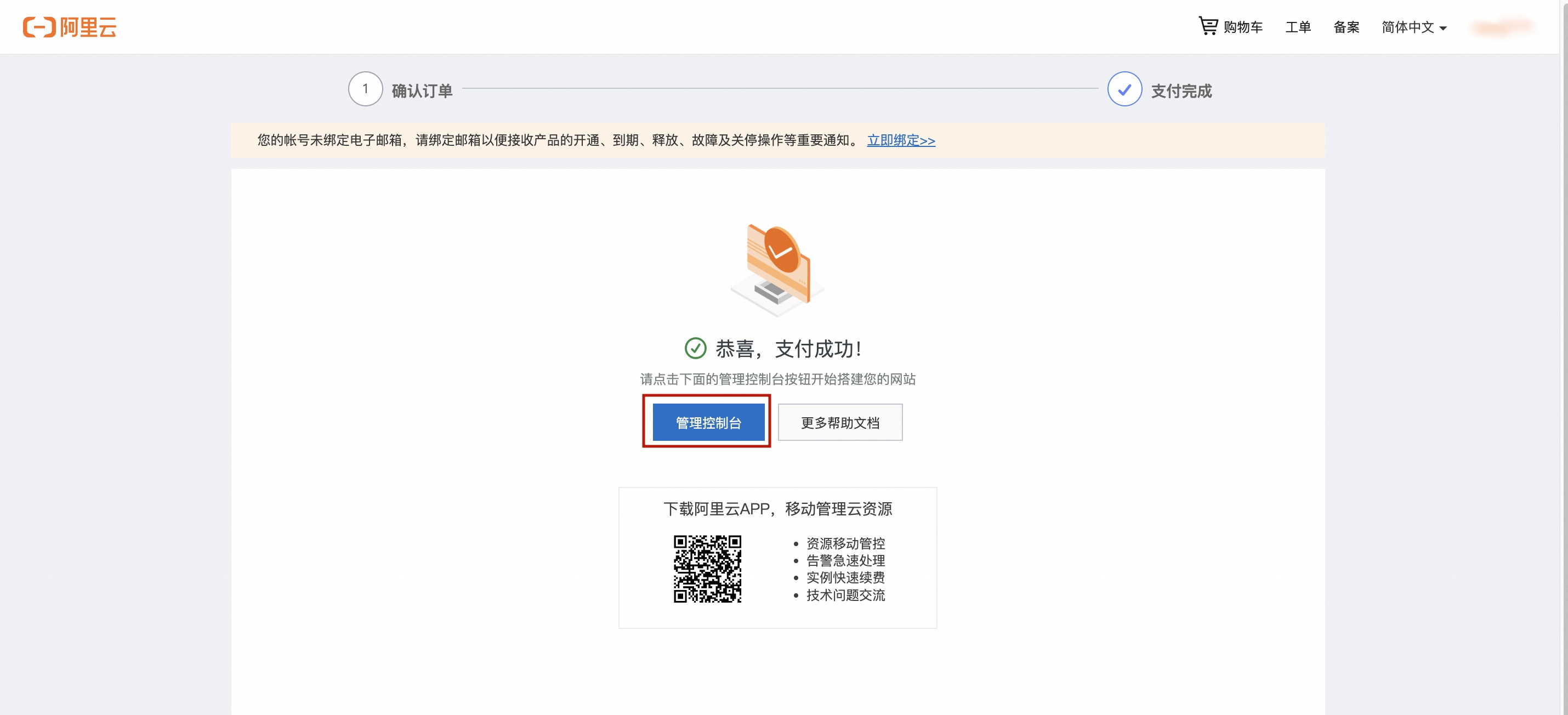Click the 恭喜，支付成功! heading

click(788, 349)
